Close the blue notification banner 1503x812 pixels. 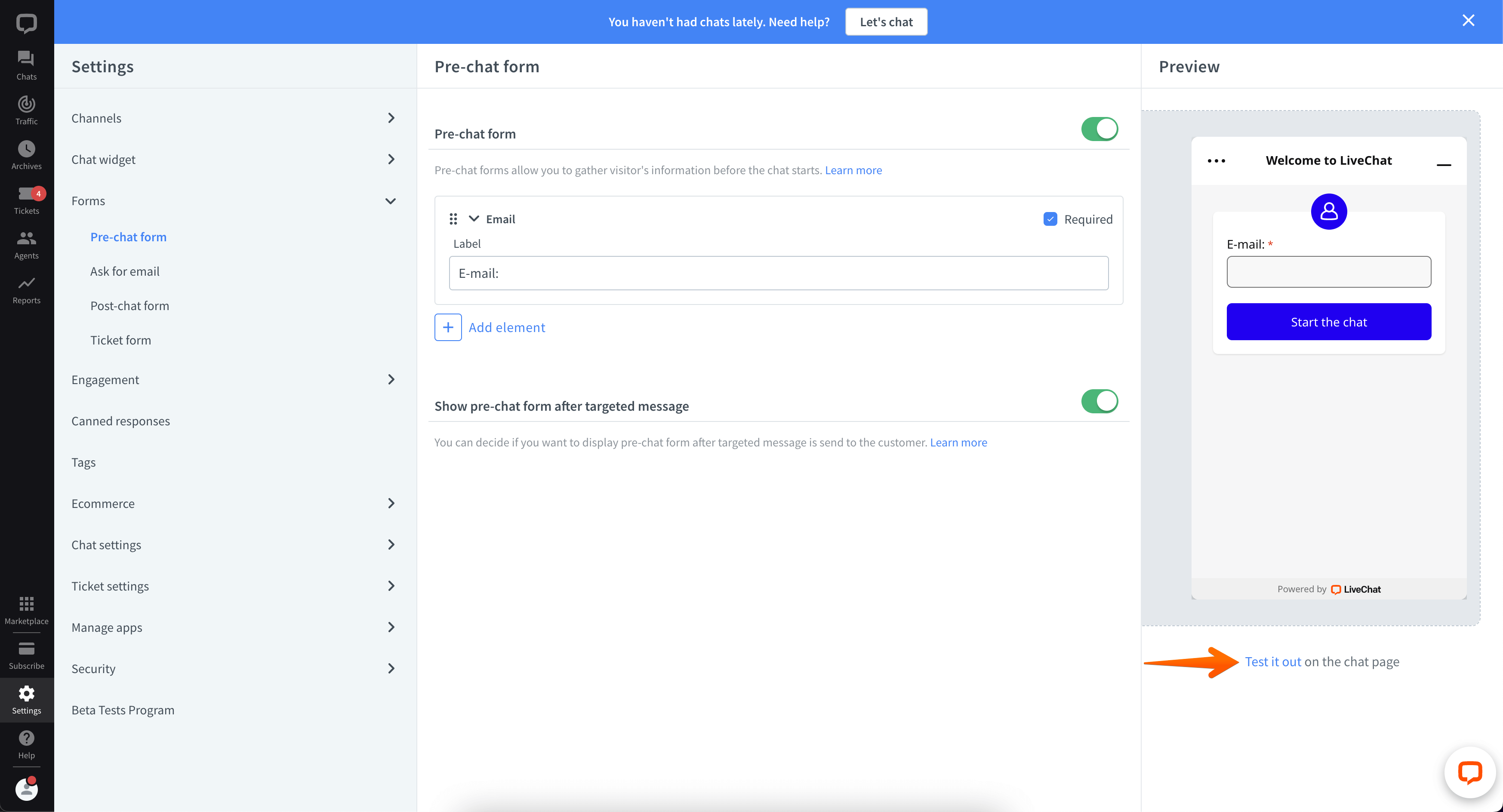(1468, 21)
